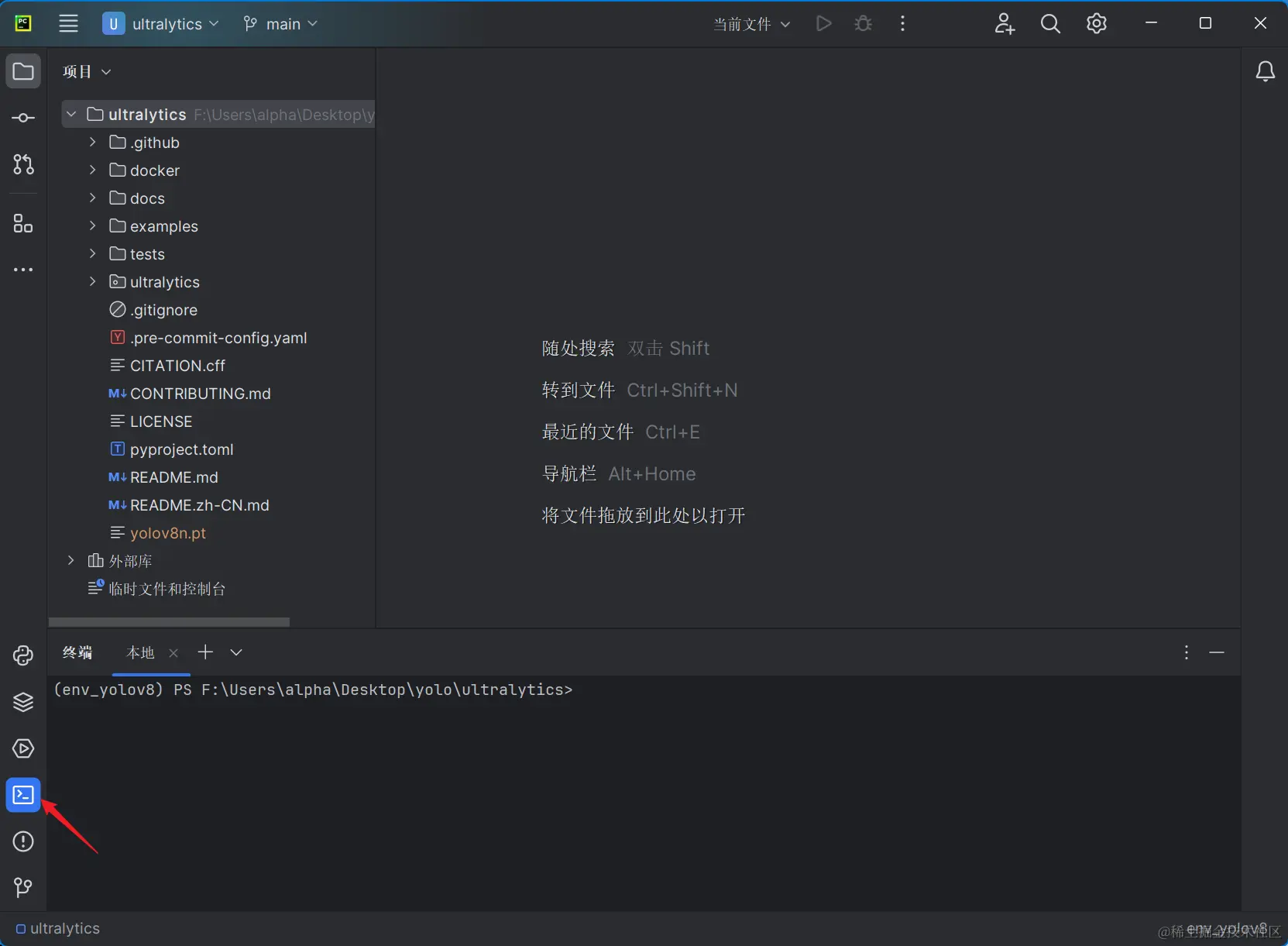Hide the terminal panel with minus icon
The height and width of the screenshot is (946, 1288).
(x=1217, y=652)
